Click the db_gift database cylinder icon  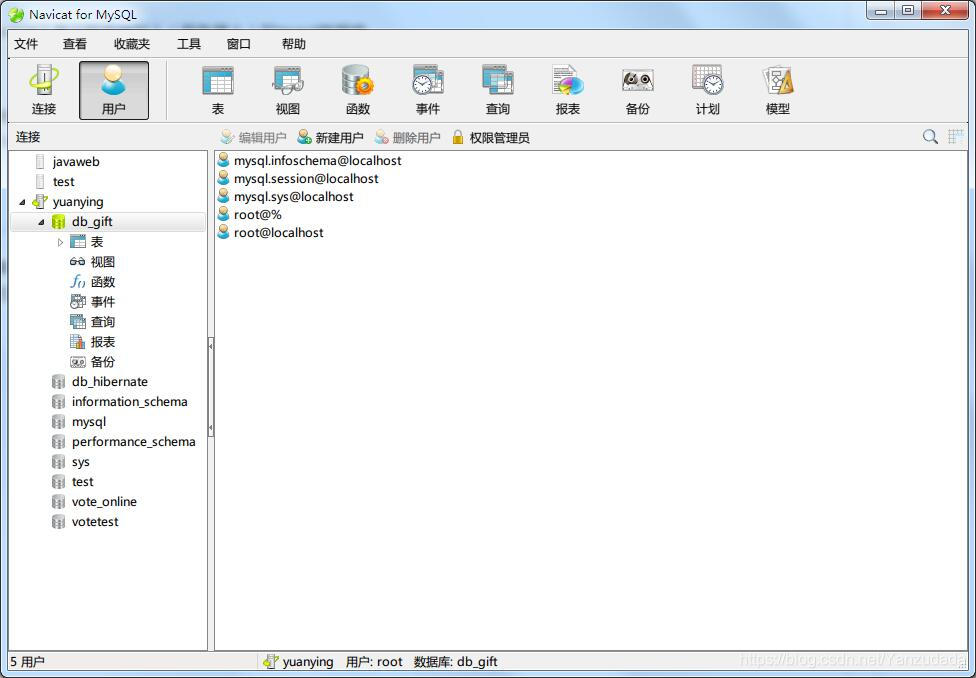59,222
